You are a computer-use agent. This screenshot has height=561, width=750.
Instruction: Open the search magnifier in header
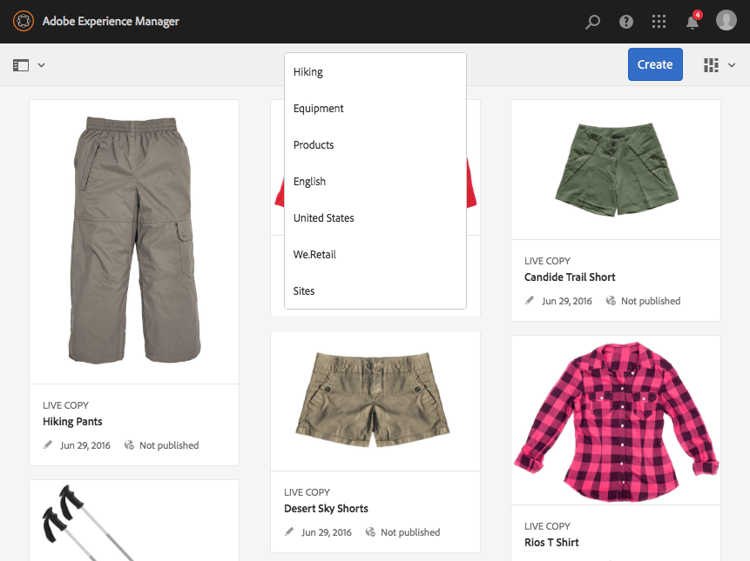coord(593,22)
